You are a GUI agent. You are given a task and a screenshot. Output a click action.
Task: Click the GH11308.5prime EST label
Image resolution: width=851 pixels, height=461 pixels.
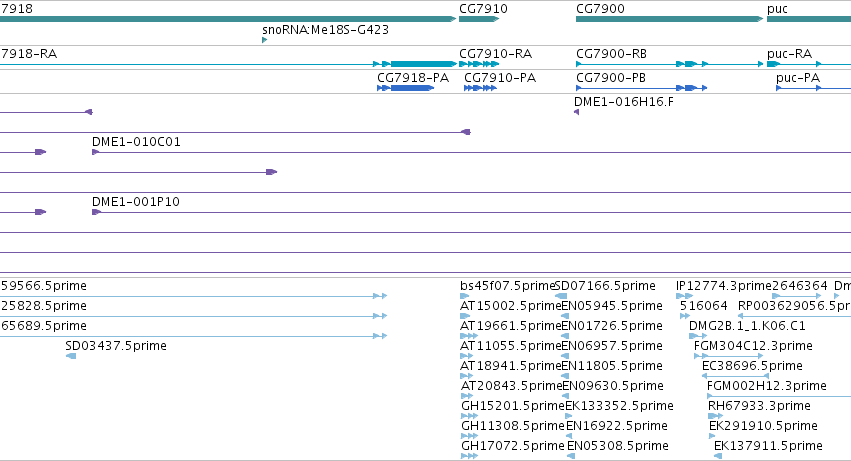(x=513, y=426)
